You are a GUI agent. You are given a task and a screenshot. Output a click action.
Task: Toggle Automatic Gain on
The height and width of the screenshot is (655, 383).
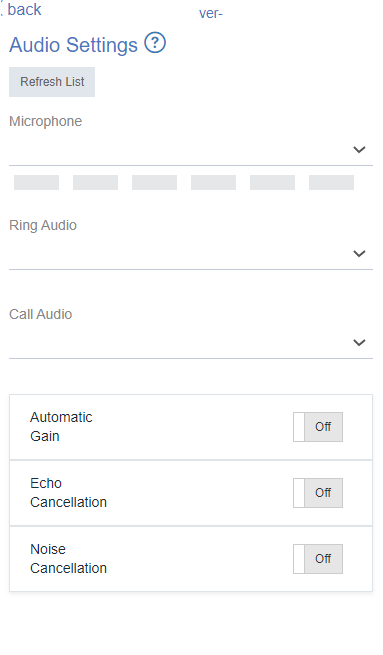coord(318,427)
